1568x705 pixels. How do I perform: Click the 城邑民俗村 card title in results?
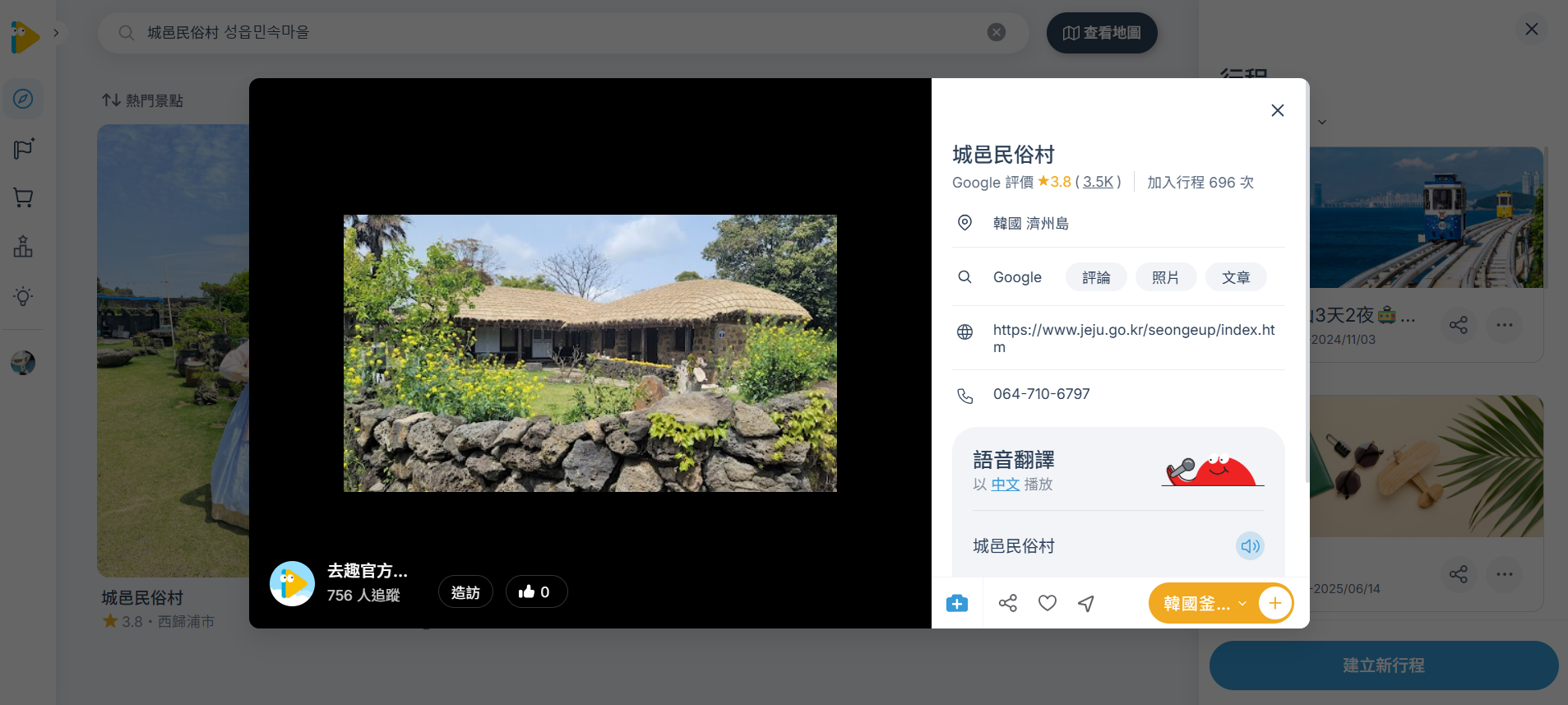[x=142, y=598]
